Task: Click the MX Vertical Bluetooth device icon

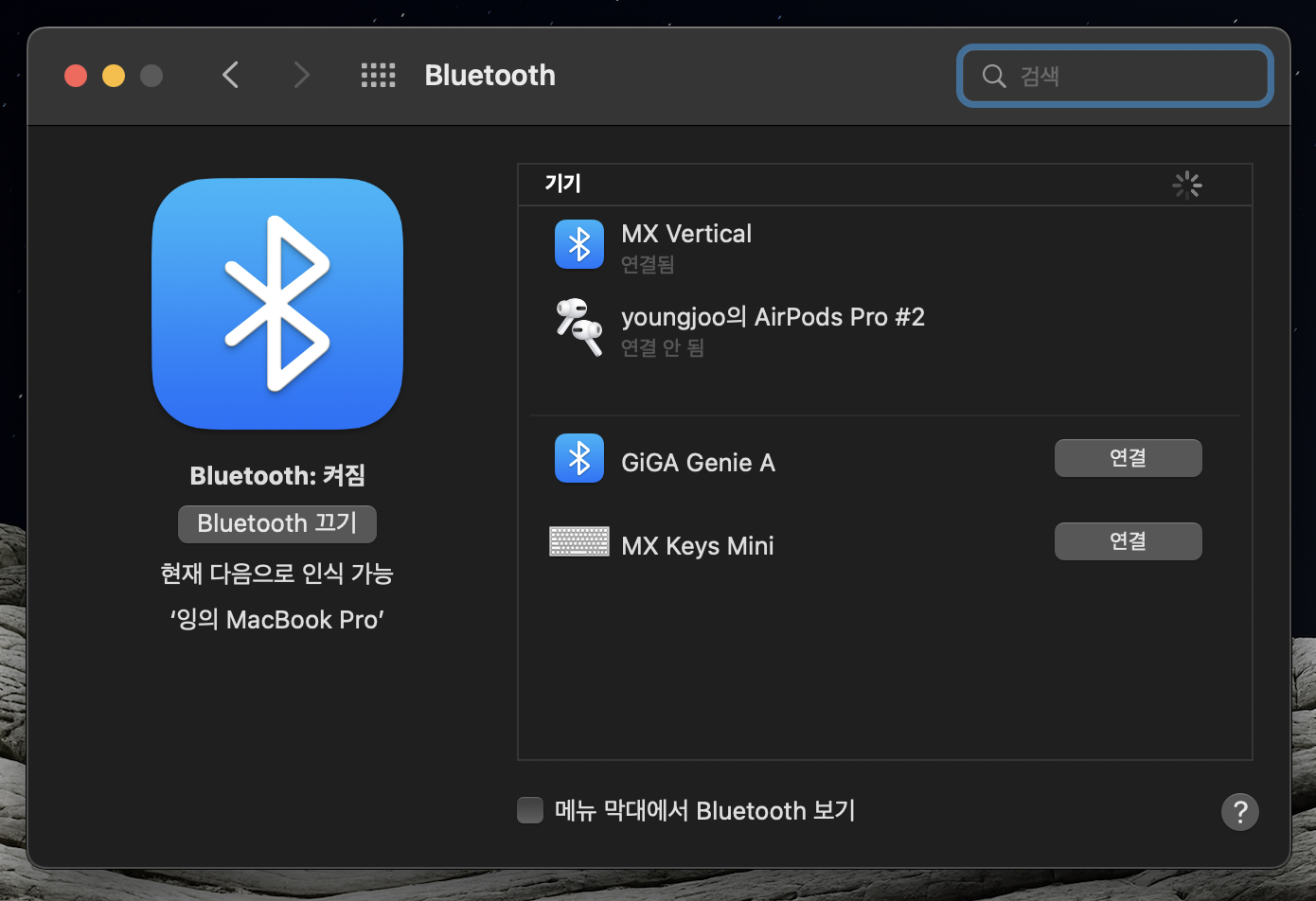Action: point(579,244)
